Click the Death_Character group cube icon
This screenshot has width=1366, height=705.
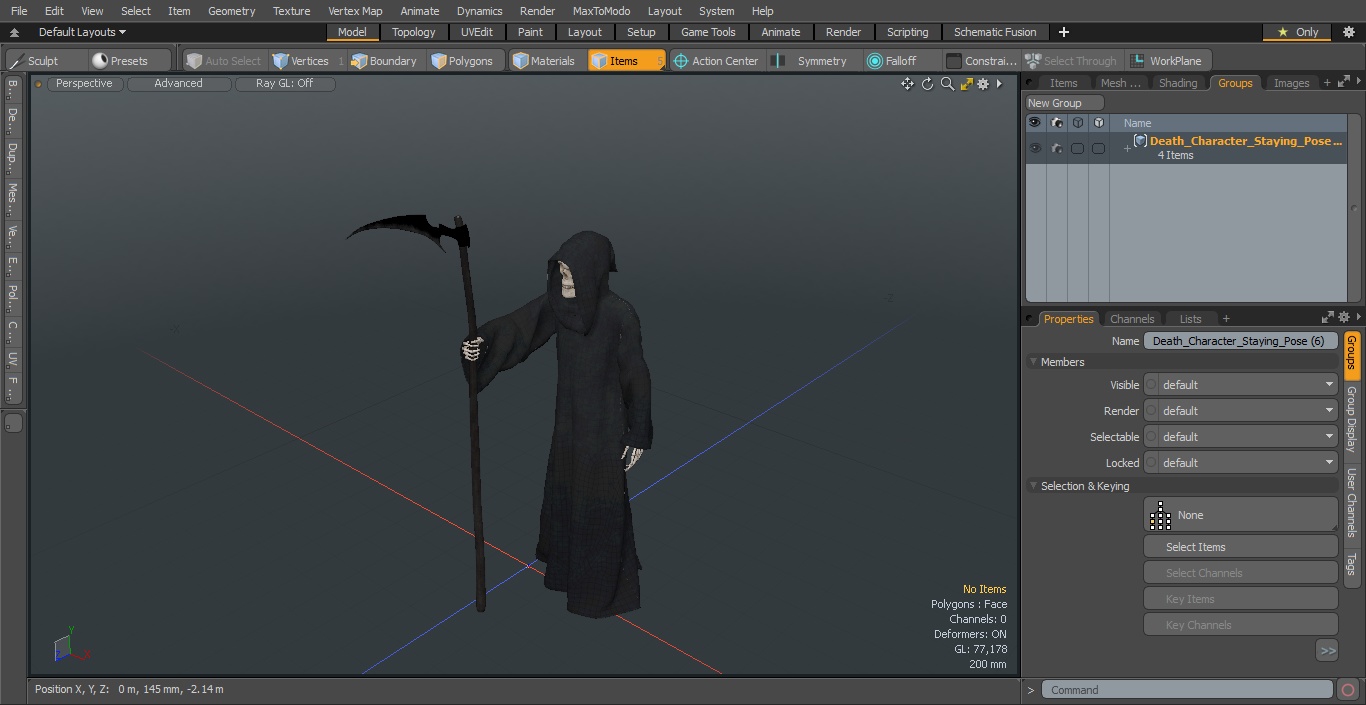click(1140, 141)
